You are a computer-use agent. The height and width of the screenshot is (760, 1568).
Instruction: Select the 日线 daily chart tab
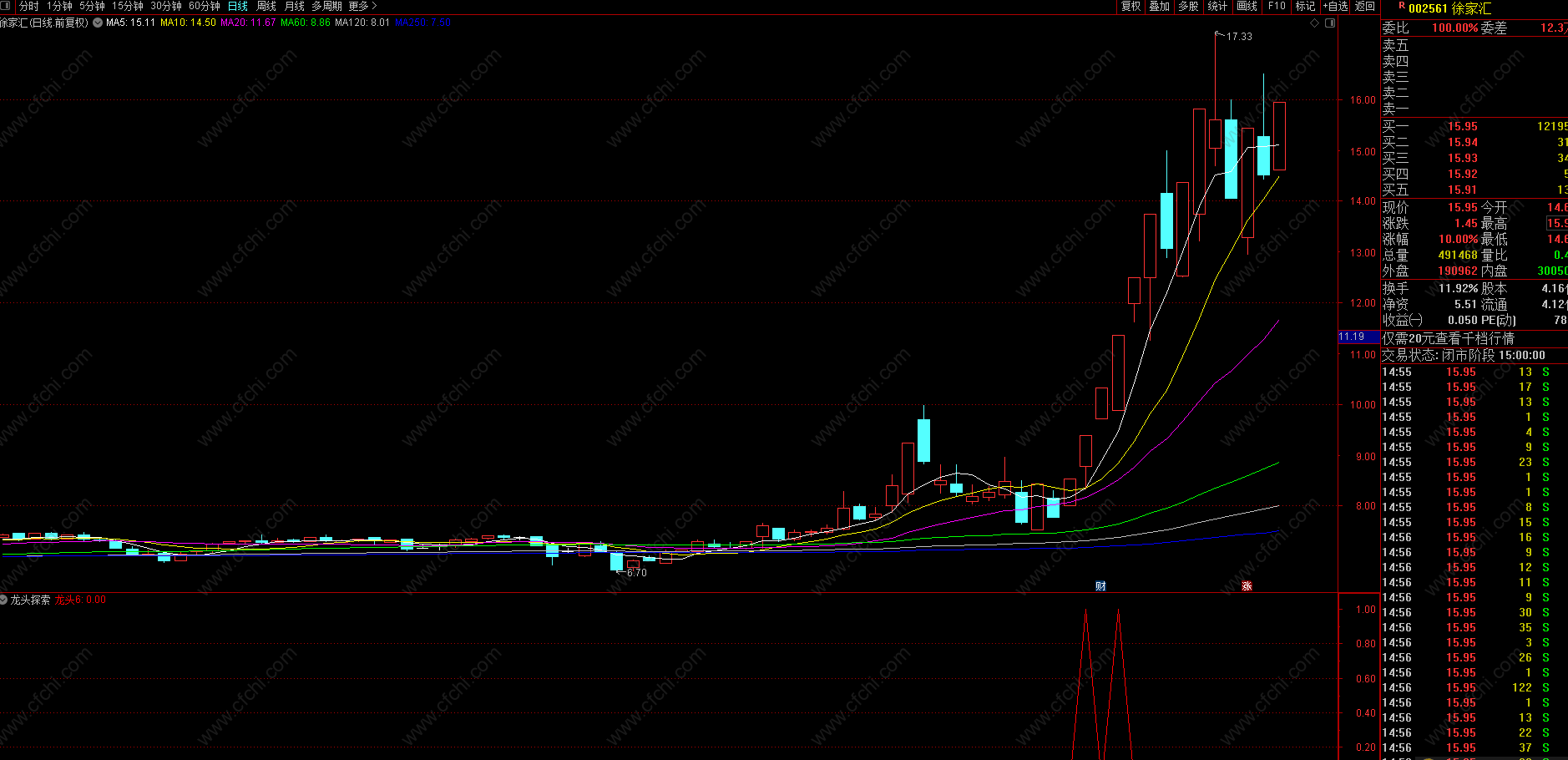pos(238,6)
